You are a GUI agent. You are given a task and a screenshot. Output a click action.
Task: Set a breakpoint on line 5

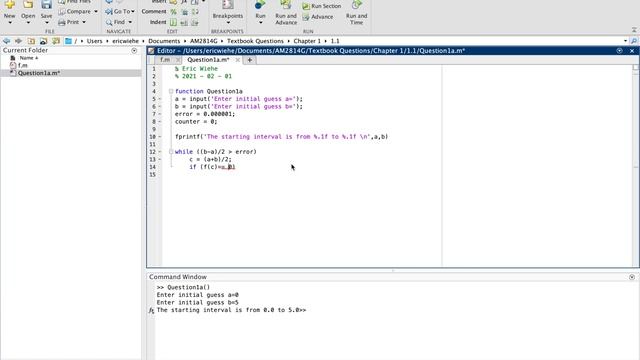[x=160, y=99]
